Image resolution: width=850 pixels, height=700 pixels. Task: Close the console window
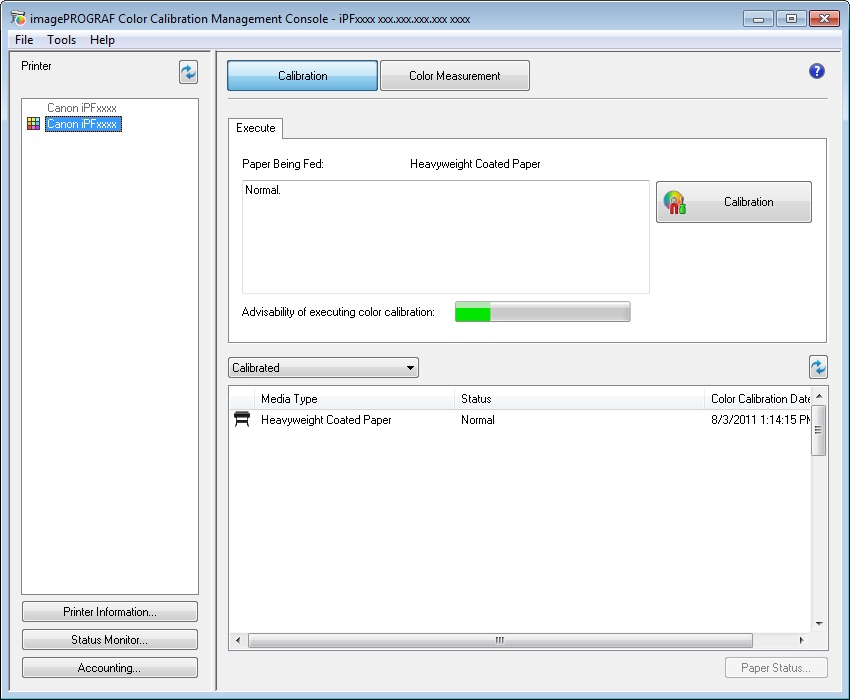pyautogui.click(x=824, y=19)
